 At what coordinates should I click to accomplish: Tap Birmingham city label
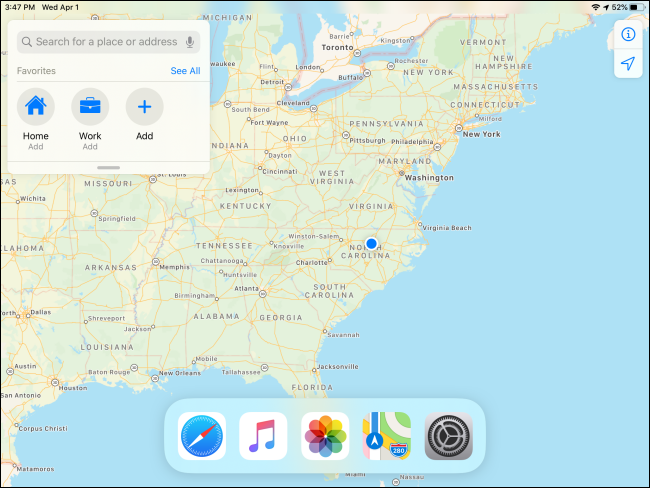coord(194,296)
